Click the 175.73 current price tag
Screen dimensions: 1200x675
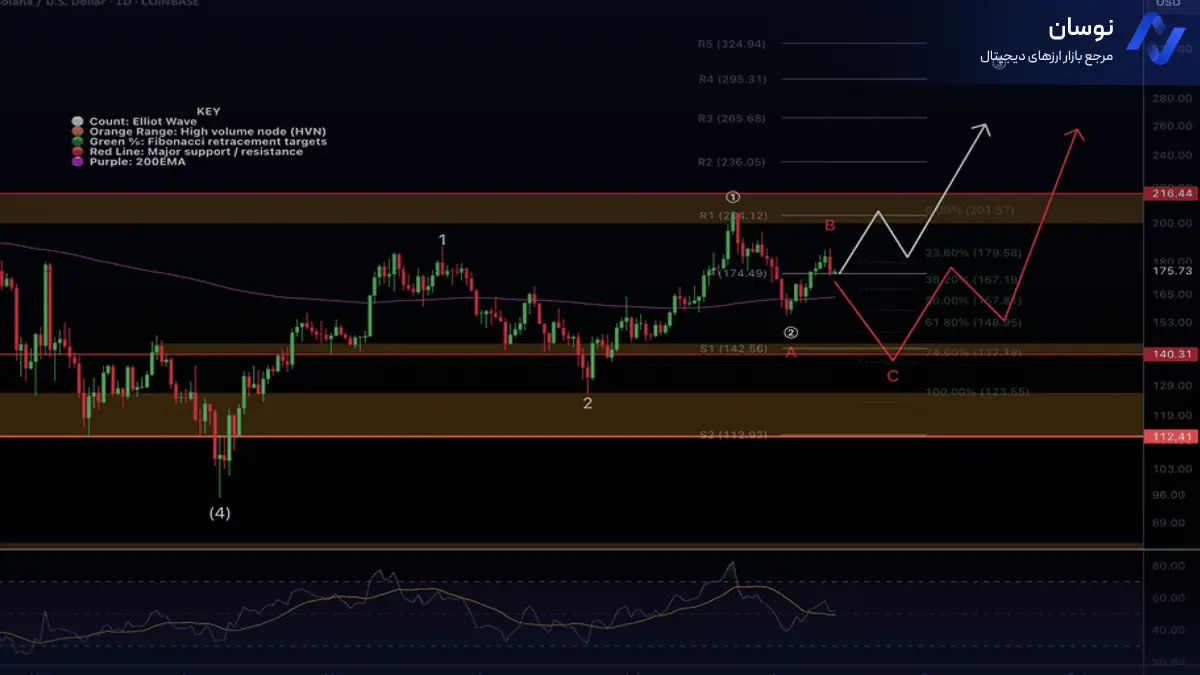point(1172,271)
